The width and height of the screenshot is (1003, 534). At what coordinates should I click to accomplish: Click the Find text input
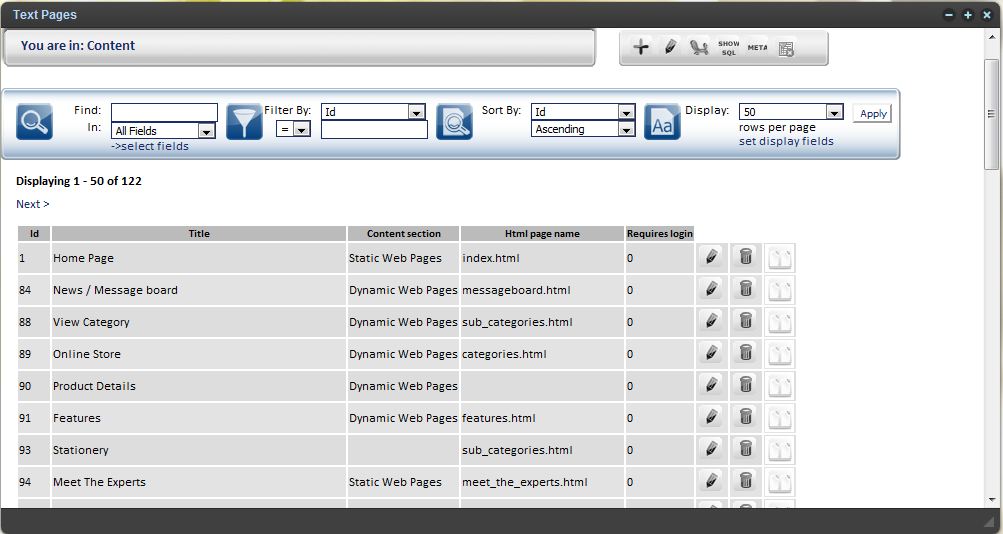(164, 112)
